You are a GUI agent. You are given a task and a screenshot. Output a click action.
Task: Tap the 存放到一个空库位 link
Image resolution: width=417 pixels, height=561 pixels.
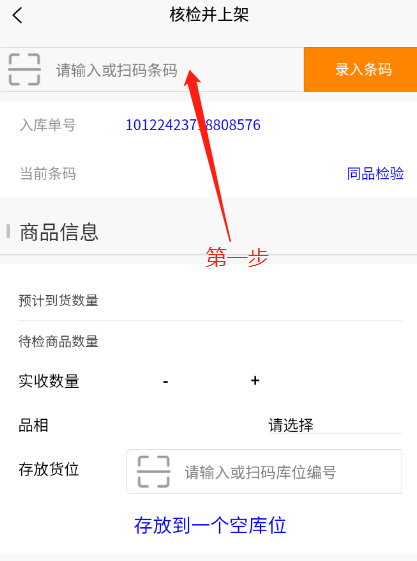tap(210, 525)
